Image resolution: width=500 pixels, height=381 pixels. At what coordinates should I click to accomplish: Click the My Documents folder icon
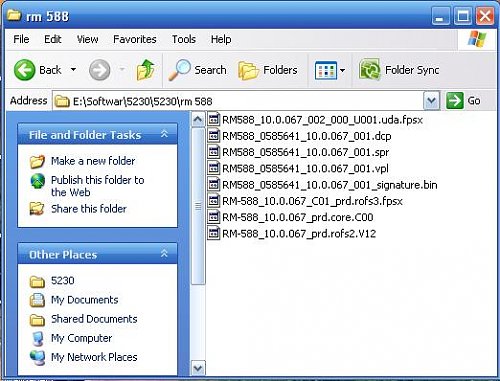37,300
